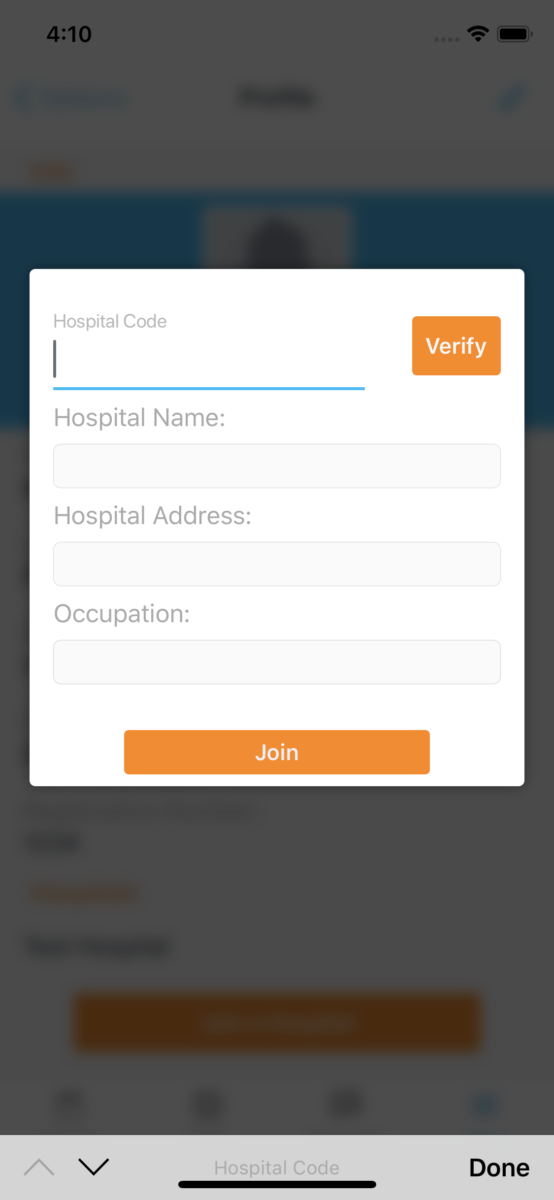
Task: Tap Done on the keyboard toolbar
Action: pyautogui.click(x=499, y=1167)
